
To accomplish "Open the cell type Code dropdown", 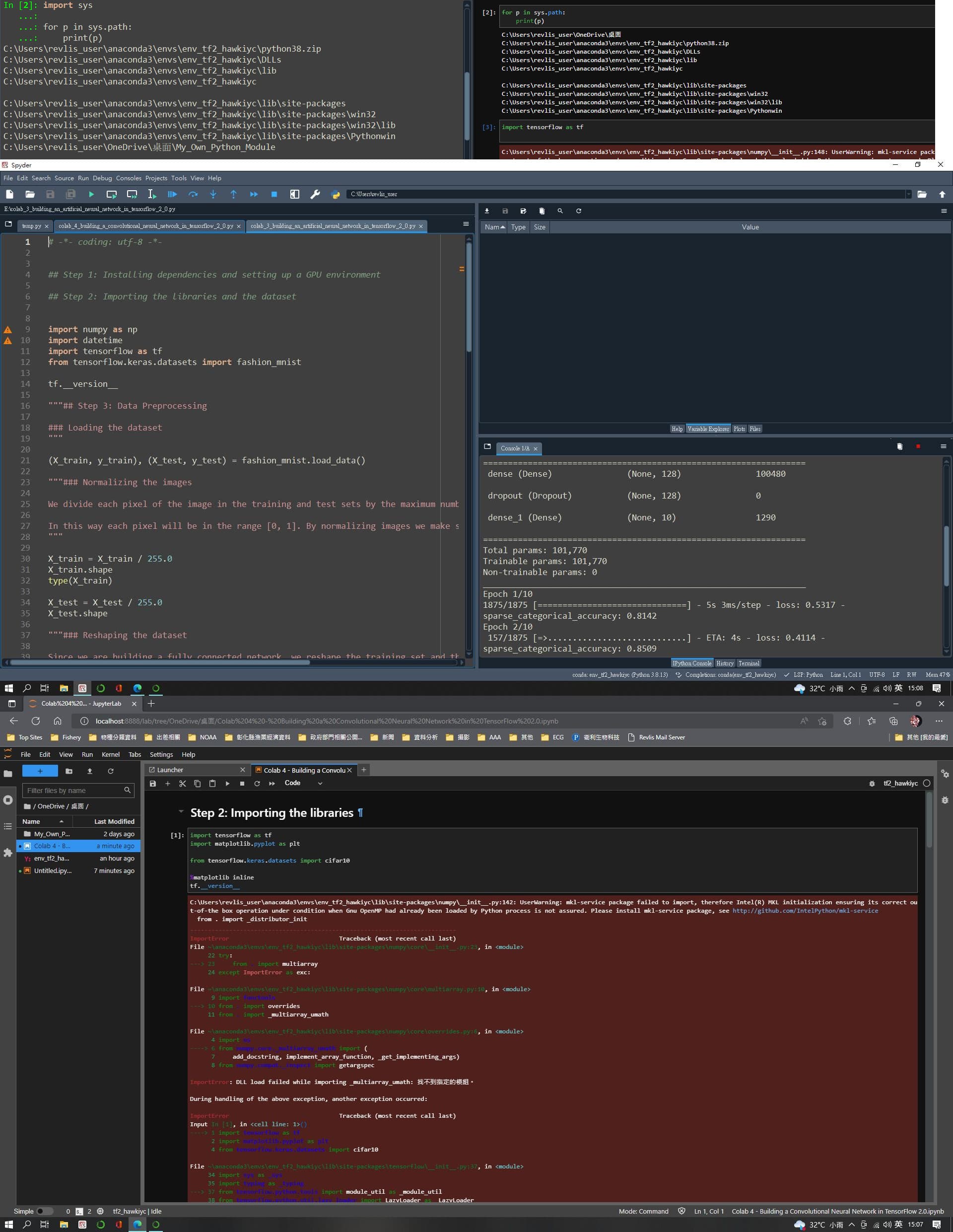I will coord(303,783).
